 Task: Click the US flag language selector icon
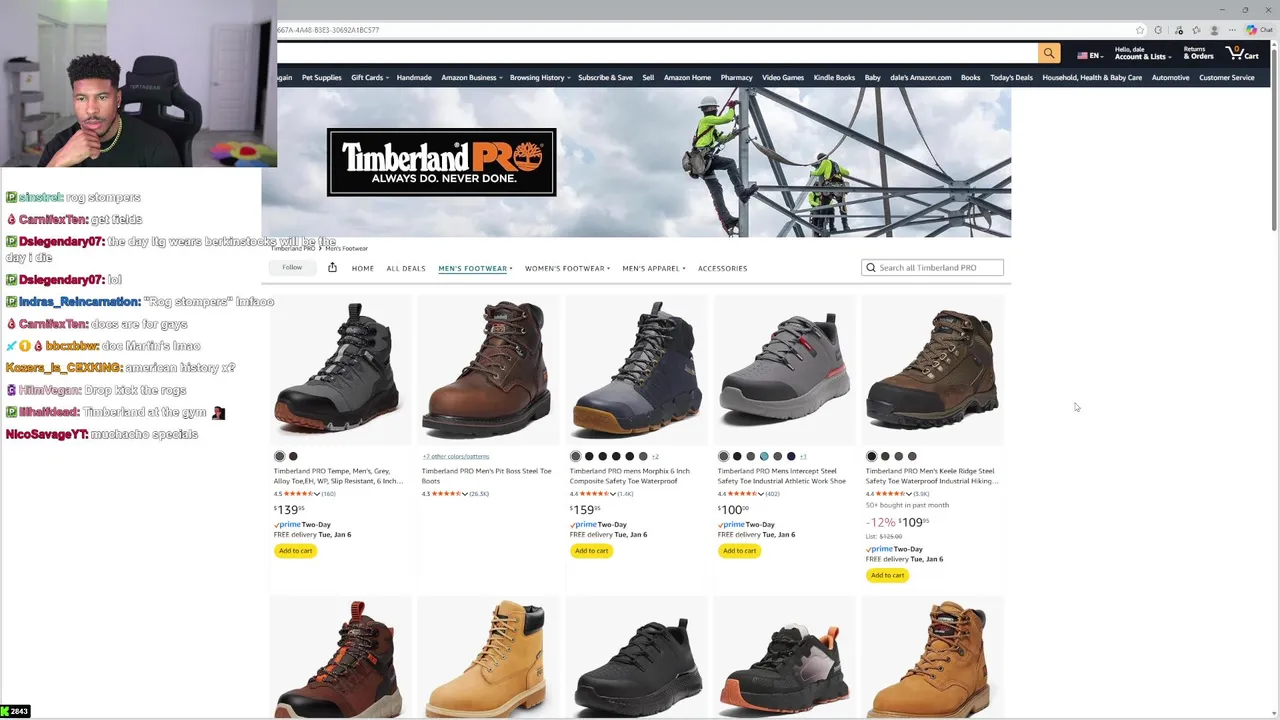pos(1082,55)
